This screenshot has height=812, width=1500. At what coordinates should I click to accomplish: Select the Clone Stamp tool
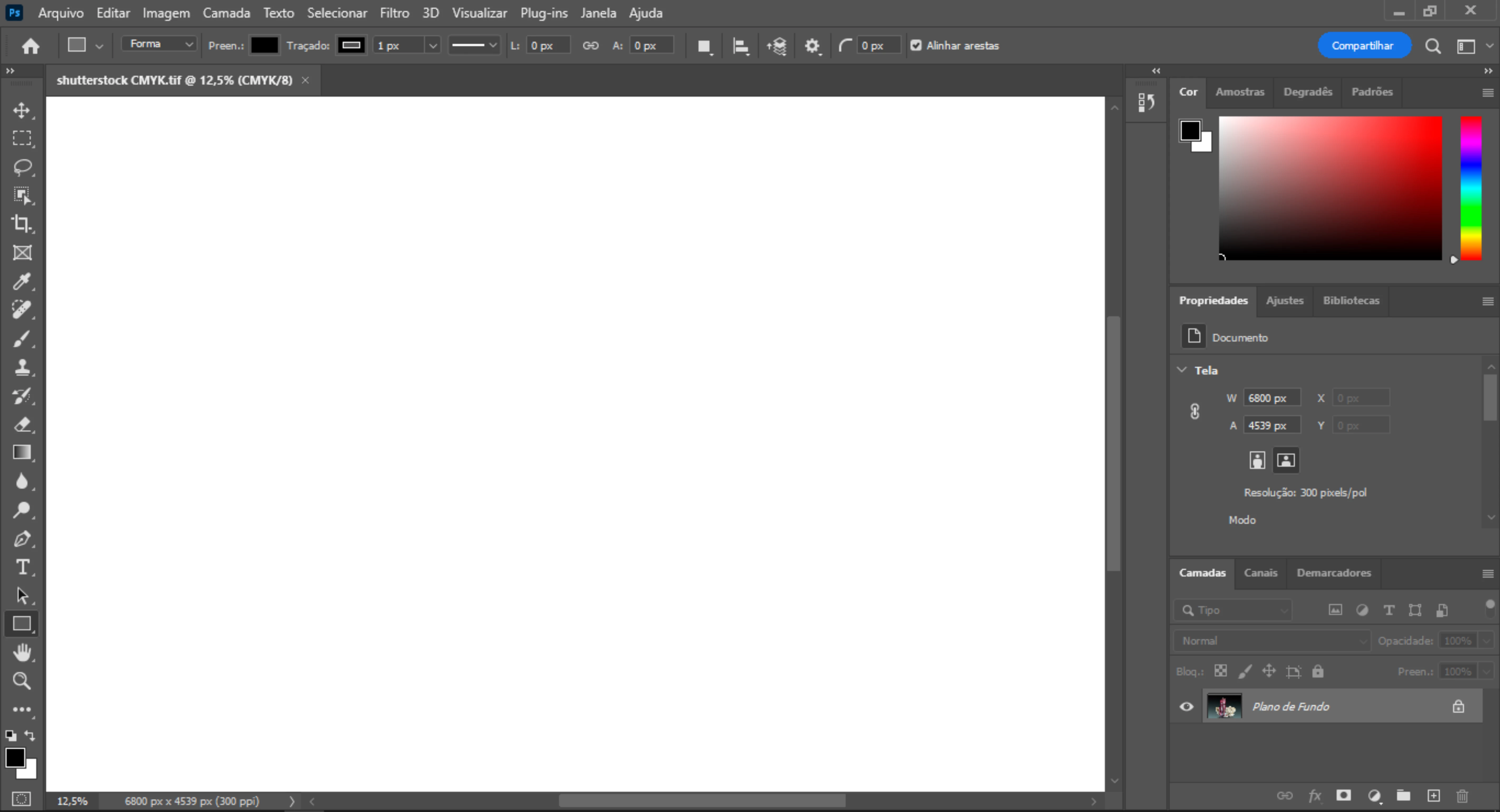click(x=22, y=367)
